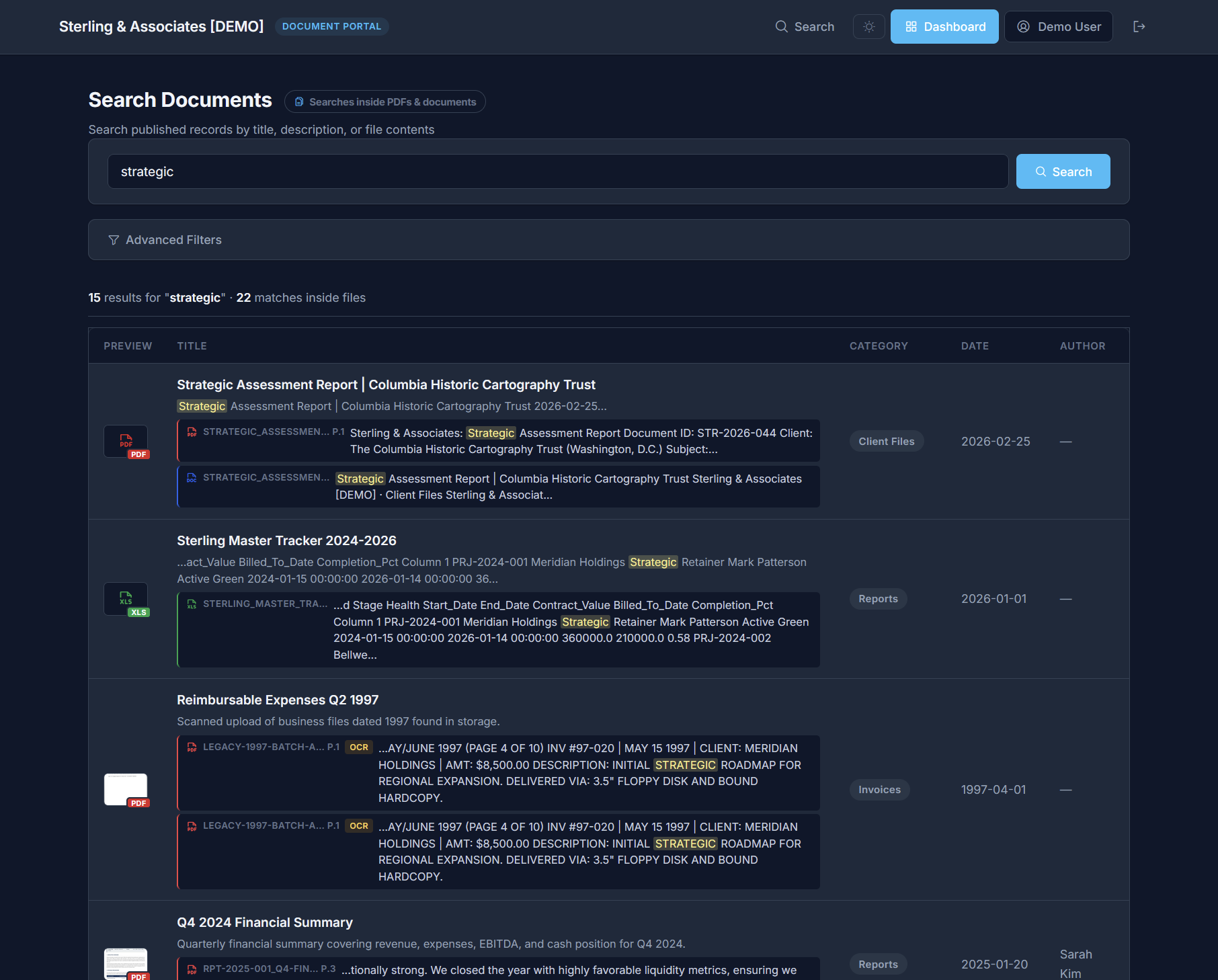1218x980 pixels.
Task: Switch to the Dashboard tab
Action: (x=944, y=26)
